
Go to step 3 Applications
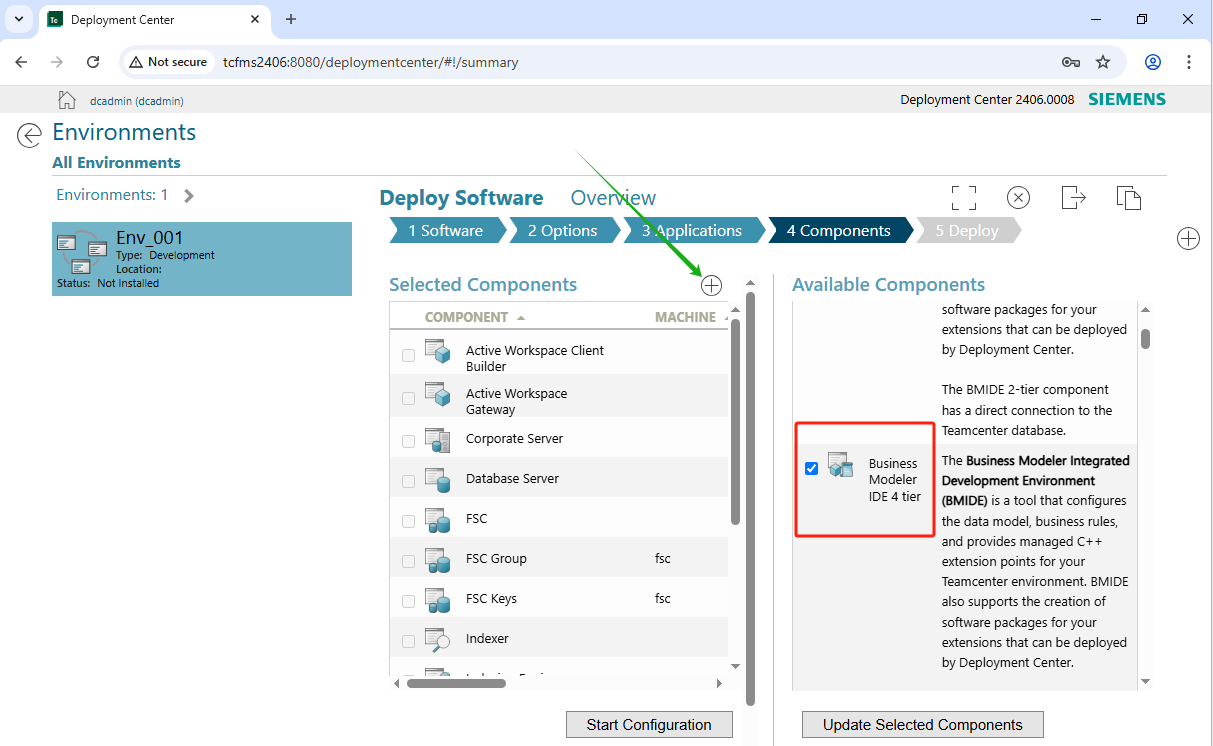[x=692, y=230]
